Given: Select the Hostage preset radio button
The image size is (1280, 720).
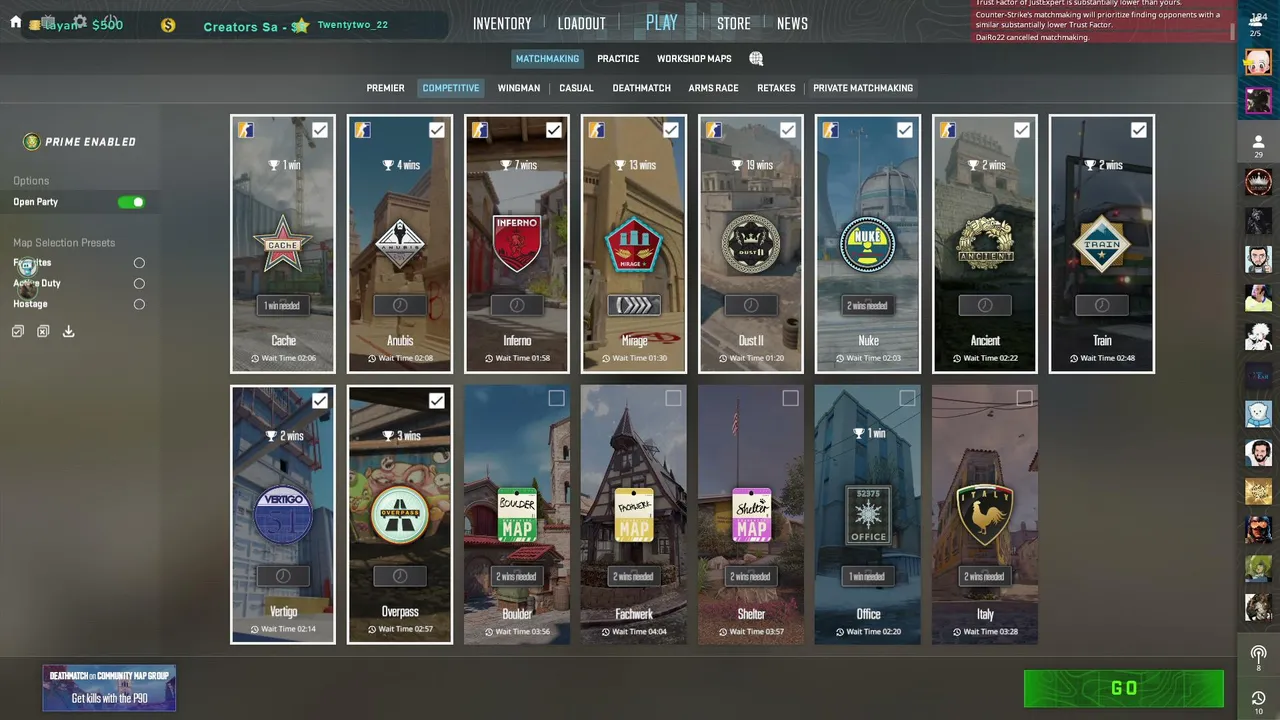Looking at the screenshot, I should pos(139,304).
